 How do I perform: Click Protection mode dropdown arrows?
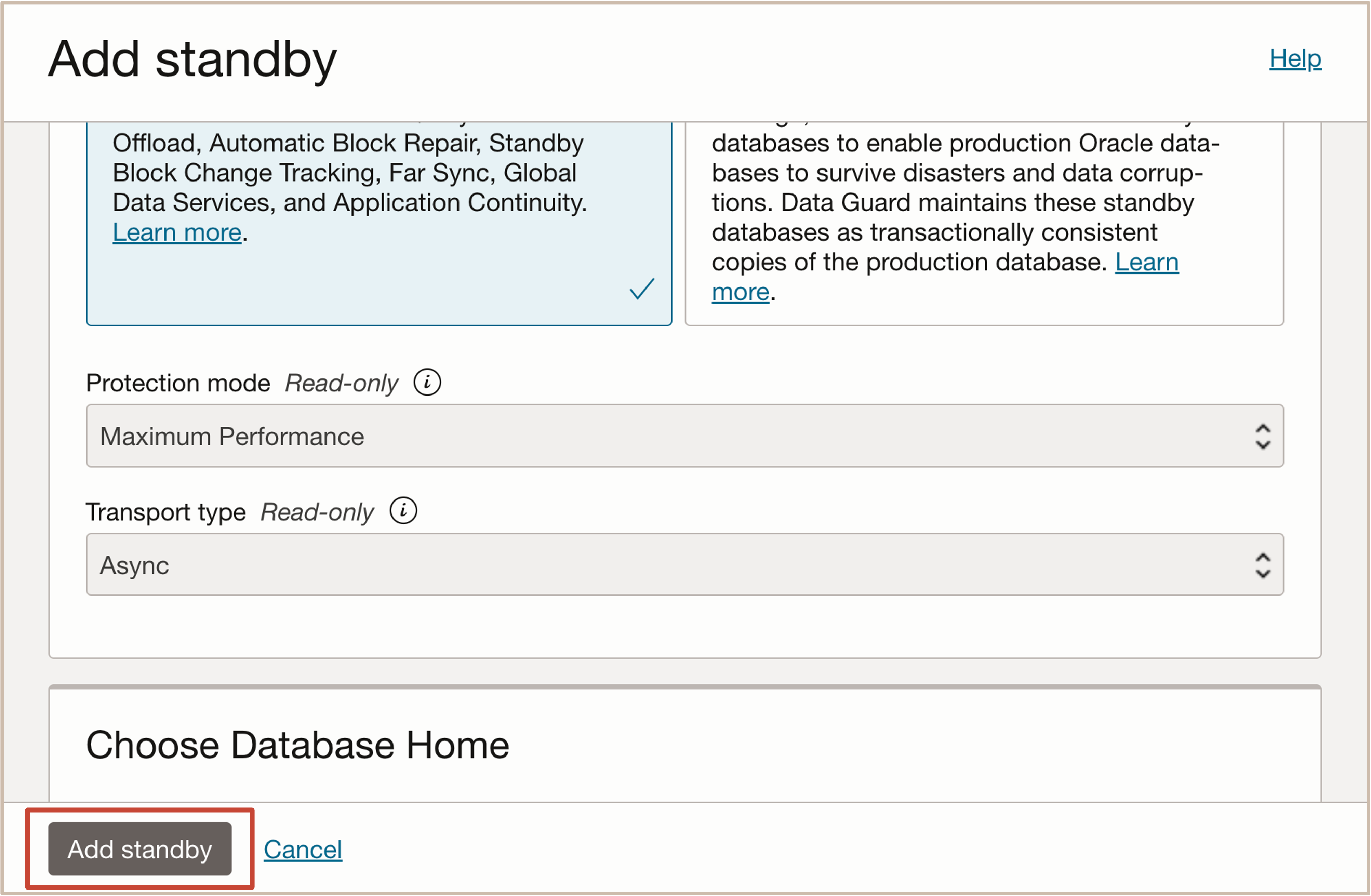1262,437
